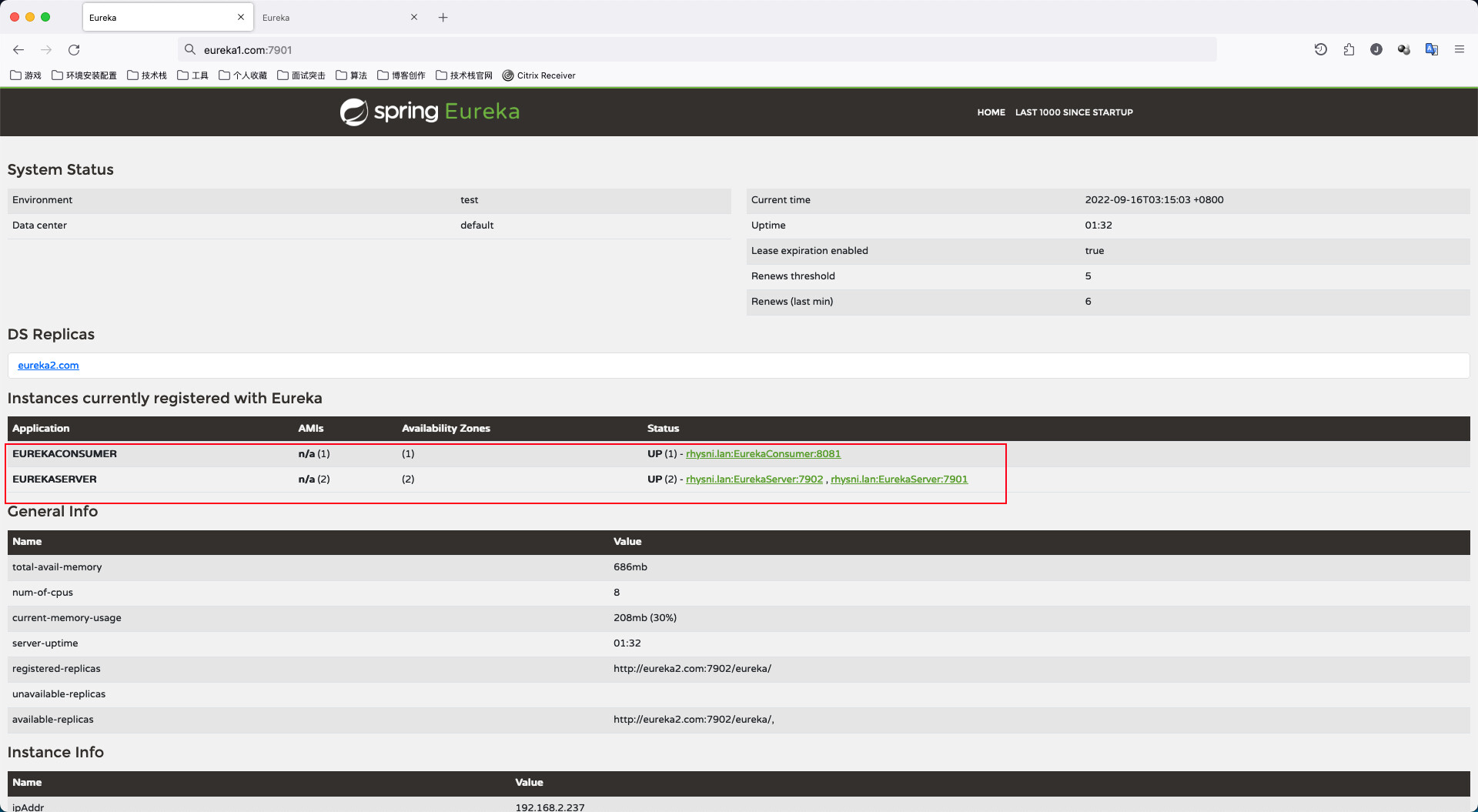Open the eureka2.com replica link
The height and width of the screenshot is (812, 1478).
tap(48, 366)
